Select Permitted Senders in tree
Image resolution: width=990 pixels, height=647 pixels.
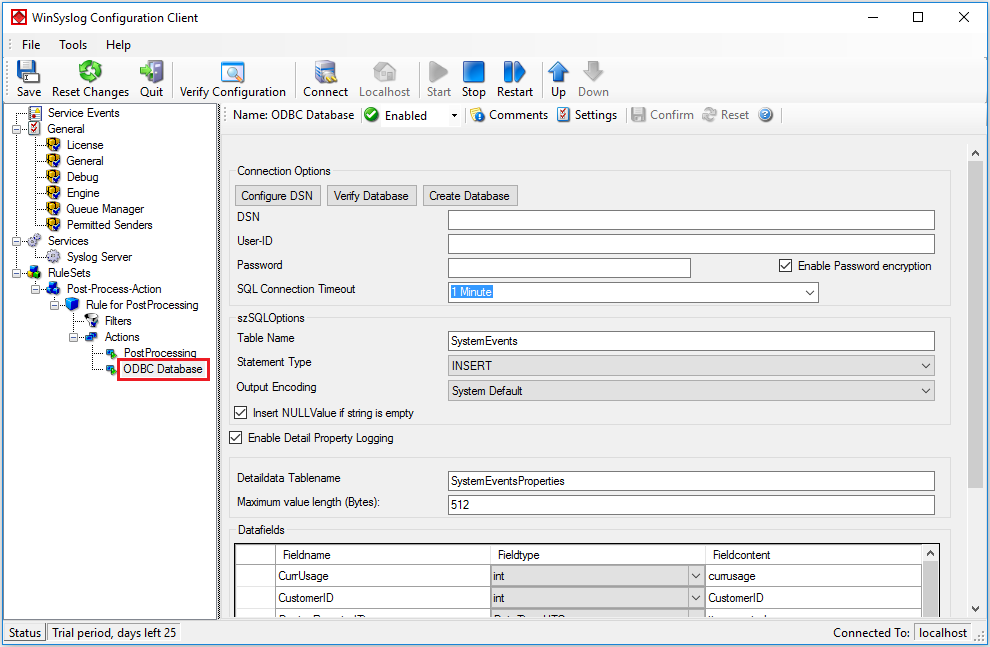109,225
